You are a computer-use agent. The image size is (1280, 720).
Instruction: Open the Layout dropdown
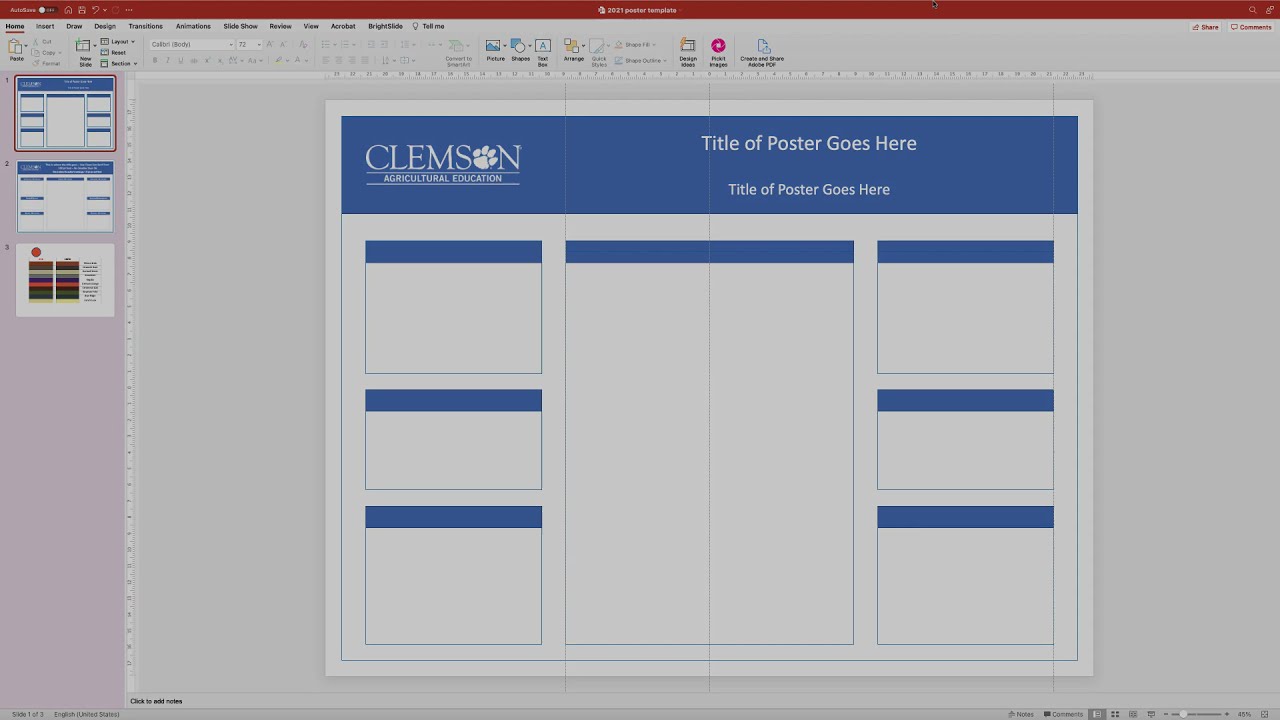118,42
